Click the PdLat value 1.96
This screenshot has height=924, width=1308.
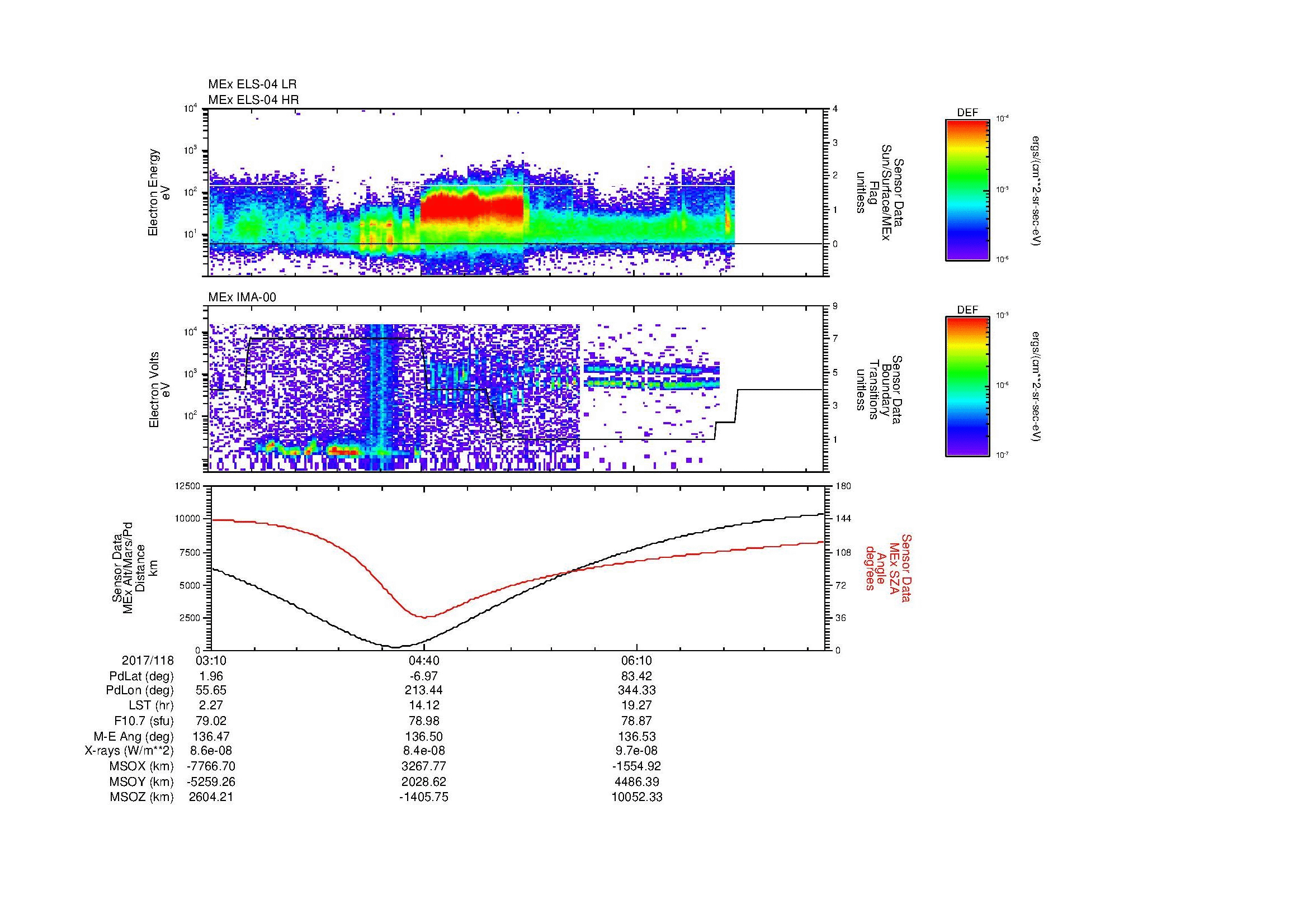click(x=211, y=676)
